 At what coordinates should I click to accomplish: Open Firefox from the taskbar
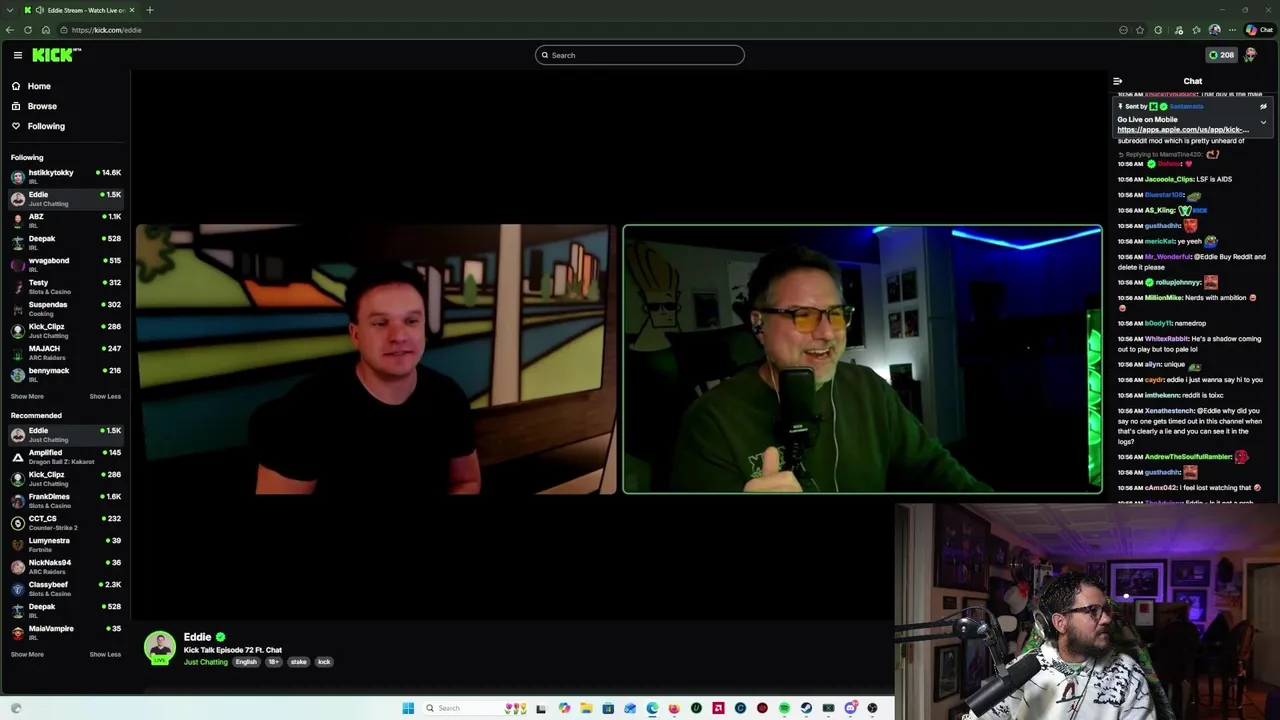pyautogui.click(x=674, y=708)
